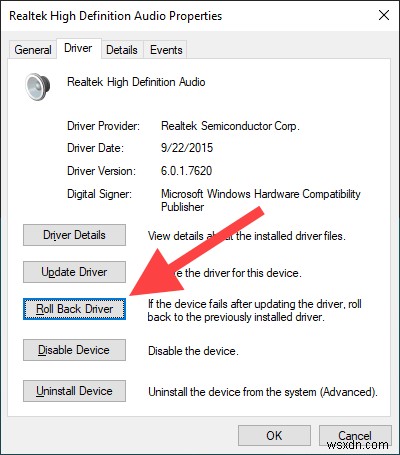Select the driver date 9/22/2015
Image resolution: width=400 pixels, height=455 pixels.
tap(187, 148)
